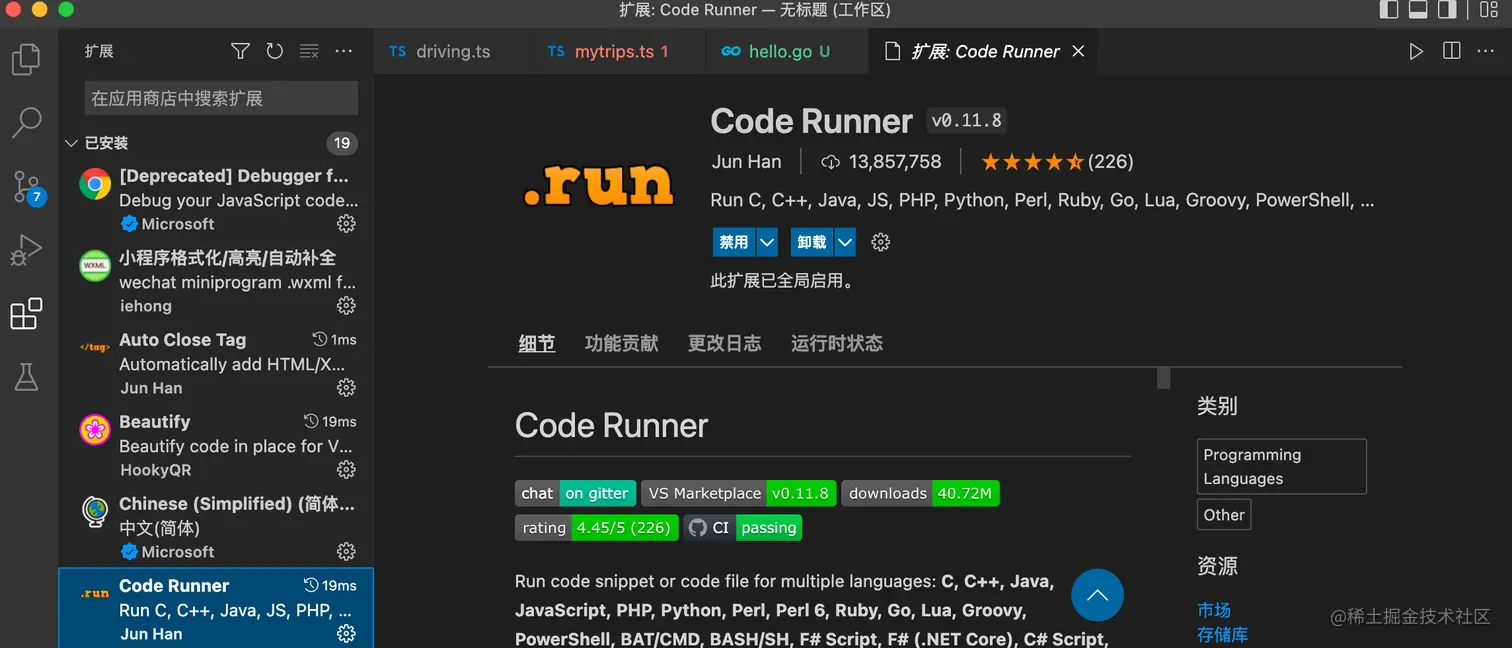The image size is (1512, 648).
Task: Switch to mytrips.ts tab
Action: pos(621,51)
